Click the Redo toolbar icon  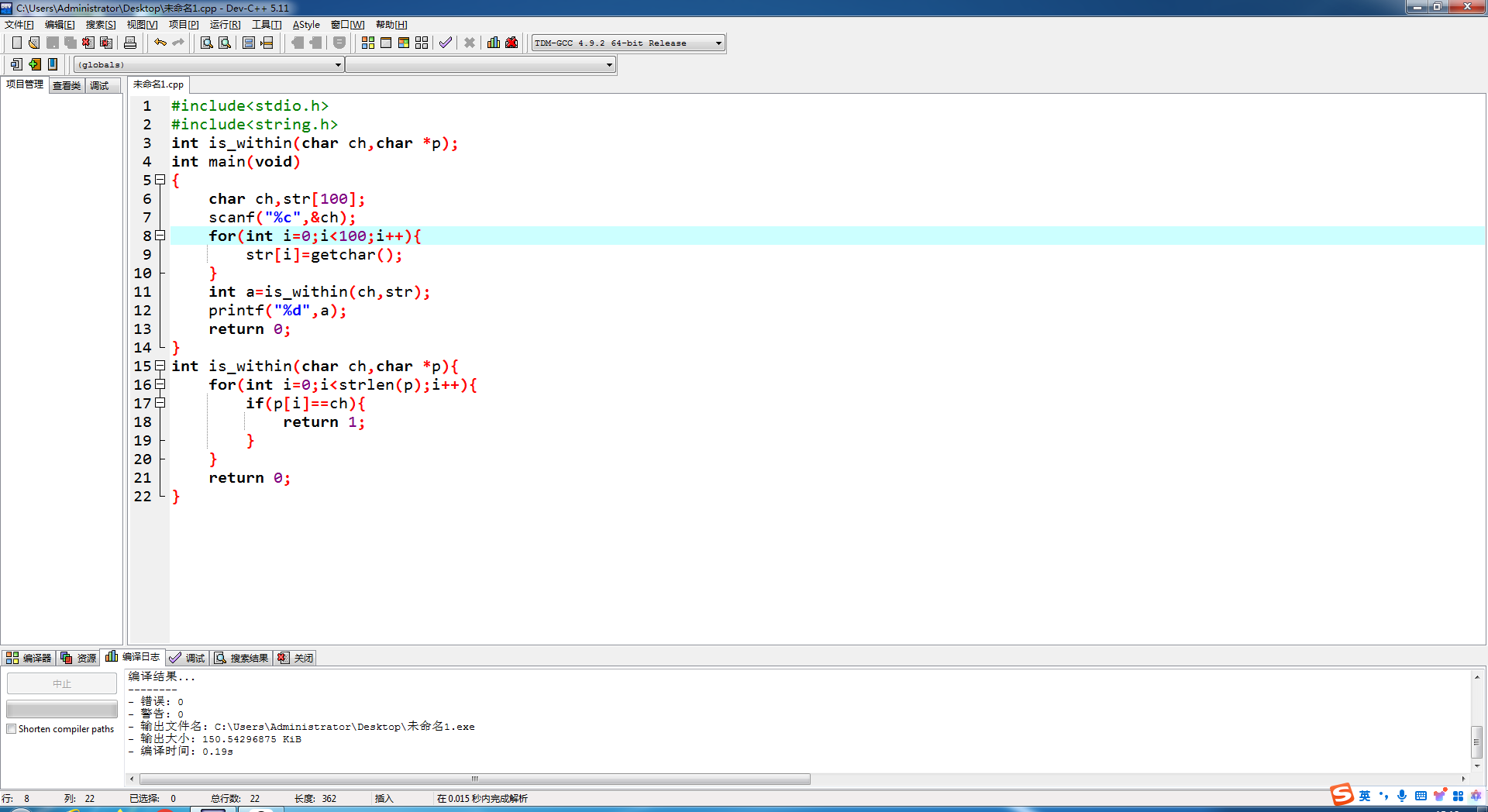pos(178,43)
